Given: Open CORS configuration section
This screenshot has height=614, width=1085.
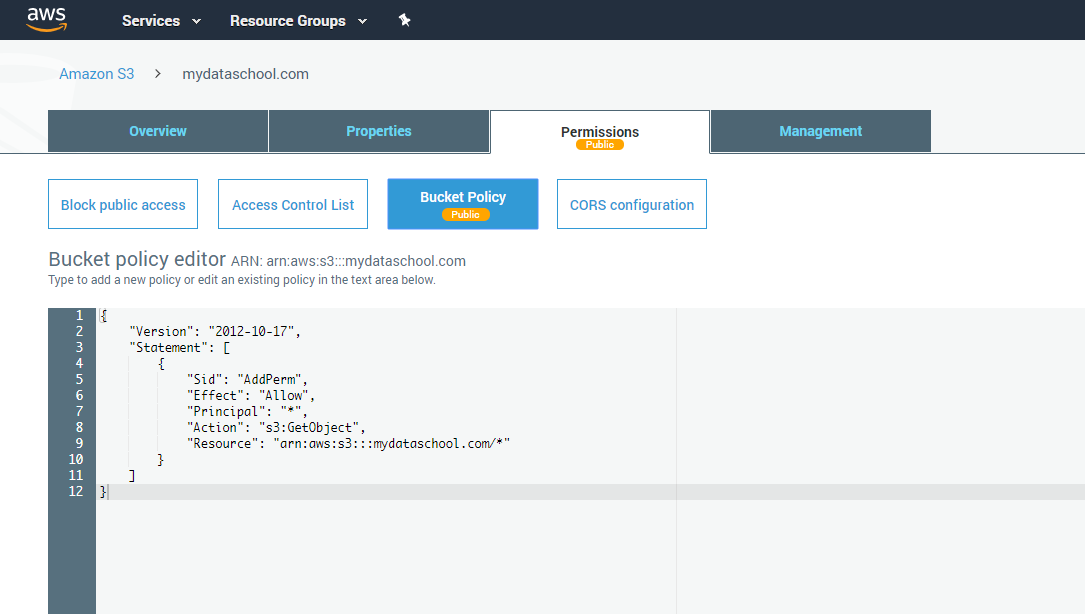Looking at the screenshot, I should (632, 204).
